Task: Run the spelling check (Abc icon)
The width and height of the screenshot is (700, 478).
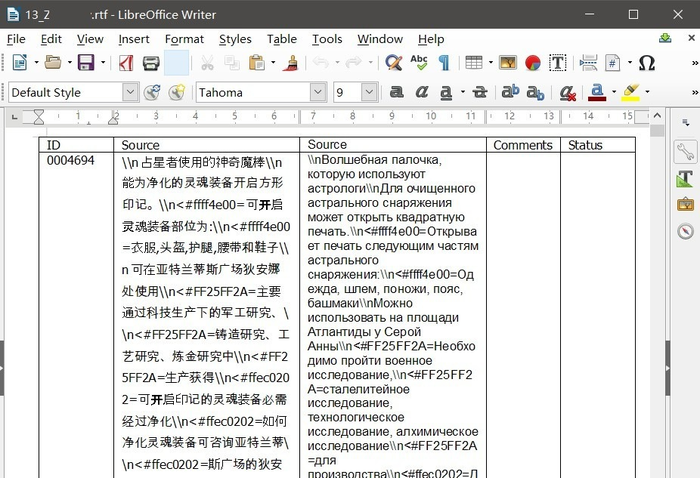Action: pyautogui.click(x=419, y=63)
